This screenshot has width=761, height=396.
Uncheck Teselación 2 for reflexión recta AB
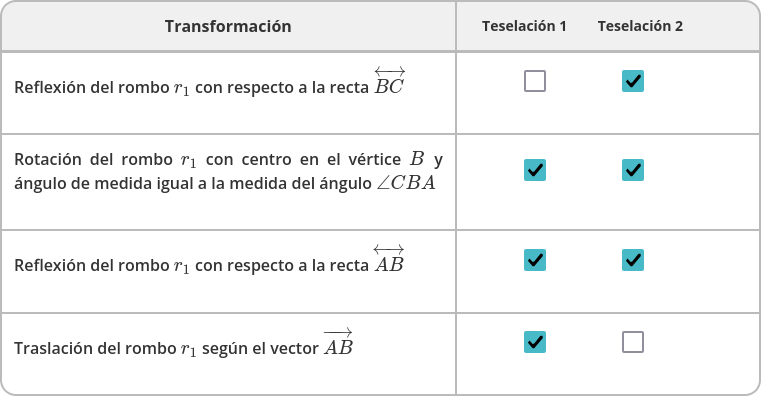[633, 260]
